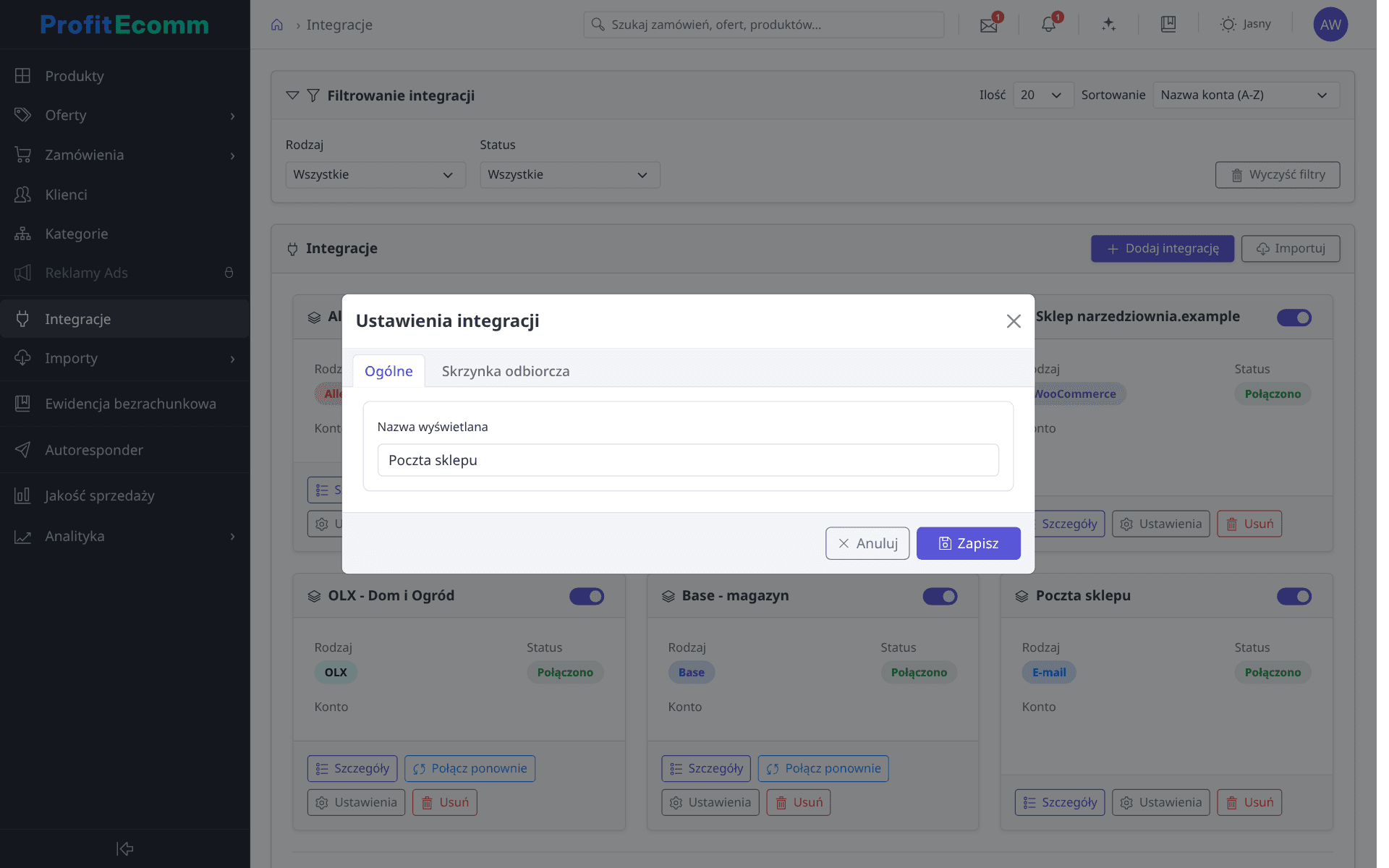Toggle Base - magazyn integration switch
The height and width of the screenshot is (868, 1389).
940,596
